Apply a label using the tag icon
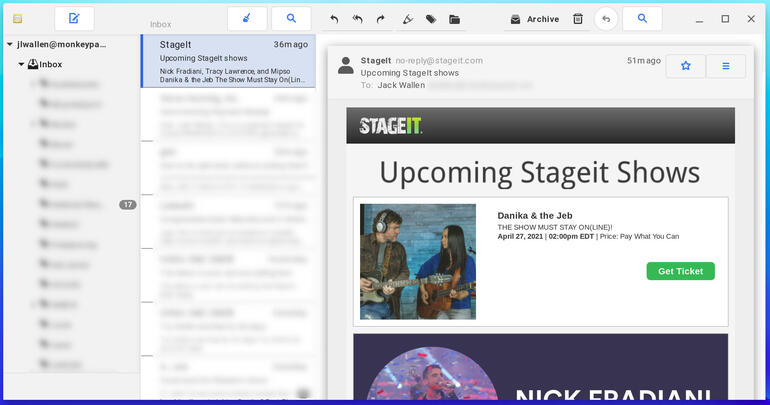Screen dimensions: 770x405 point(431,19)
